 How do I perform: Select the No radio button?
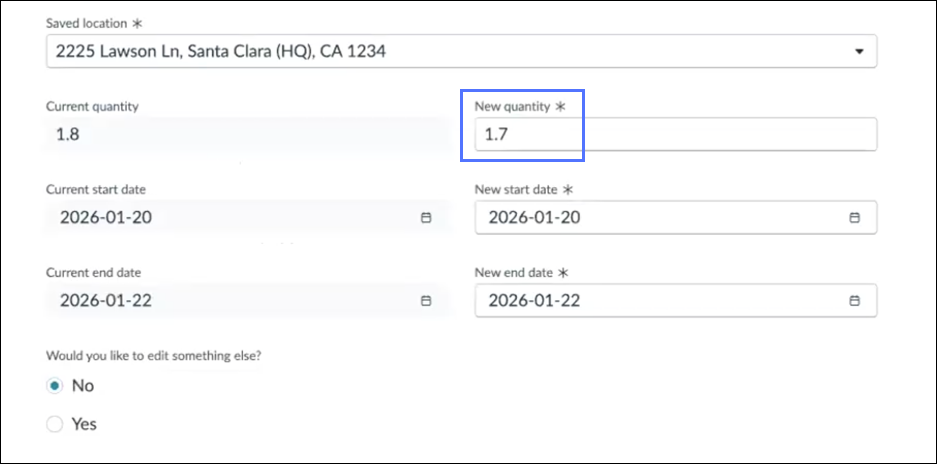(x=55, y=386)
